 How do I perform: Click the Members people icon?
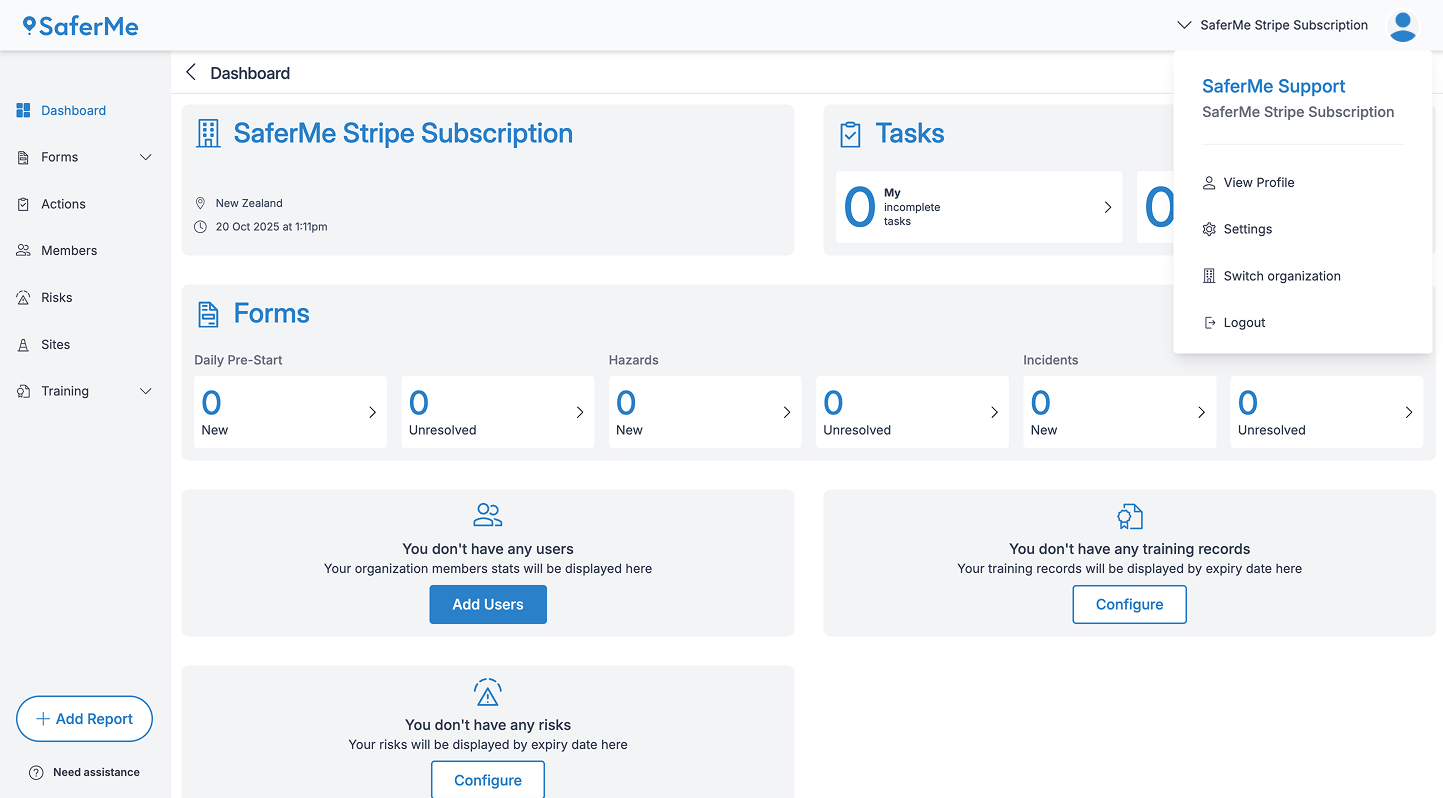[23, 250]
